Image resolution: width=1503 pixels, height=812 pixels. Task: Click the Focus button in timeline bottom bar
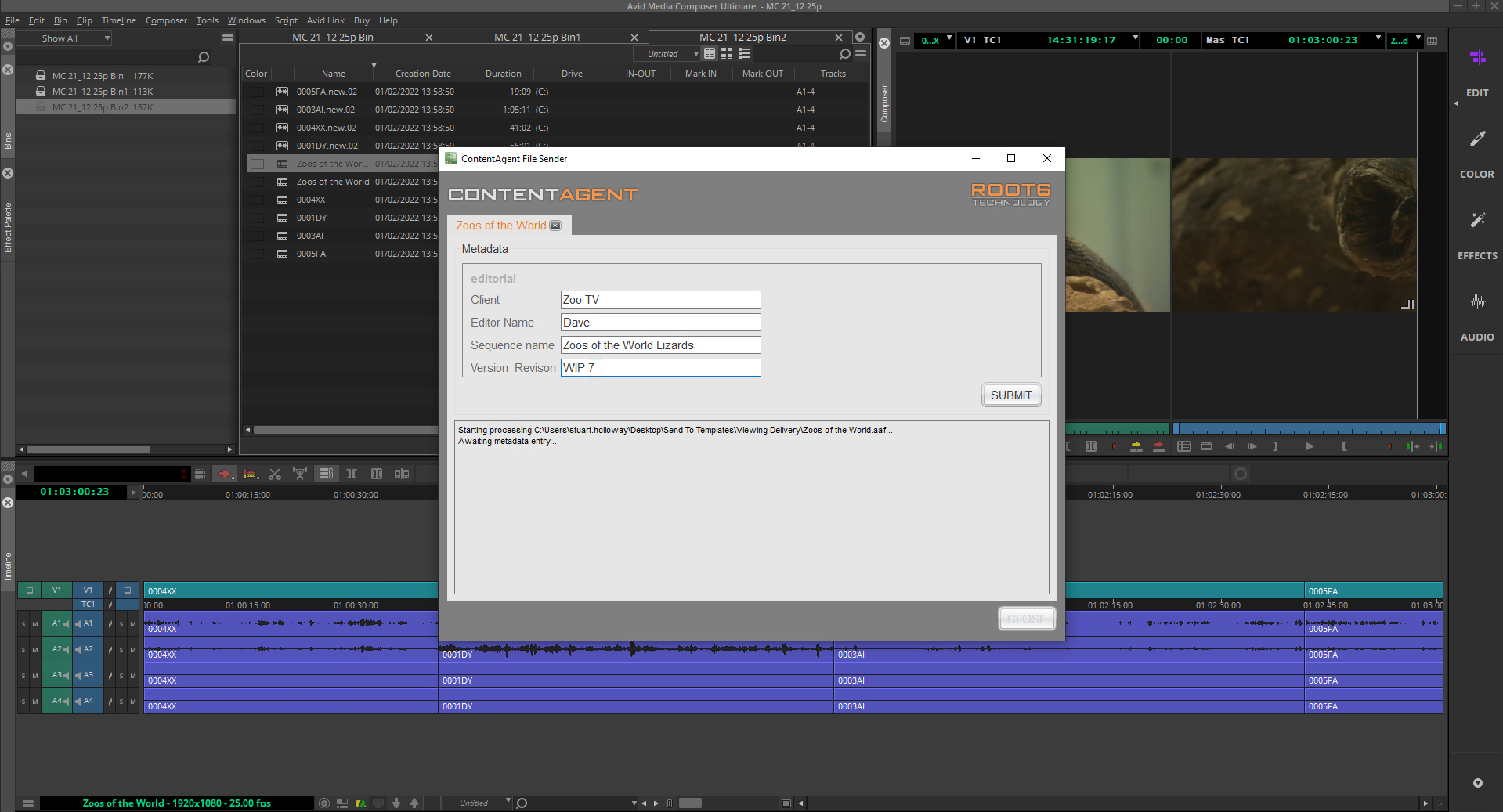pyautogui.click(x=324, y=803)
